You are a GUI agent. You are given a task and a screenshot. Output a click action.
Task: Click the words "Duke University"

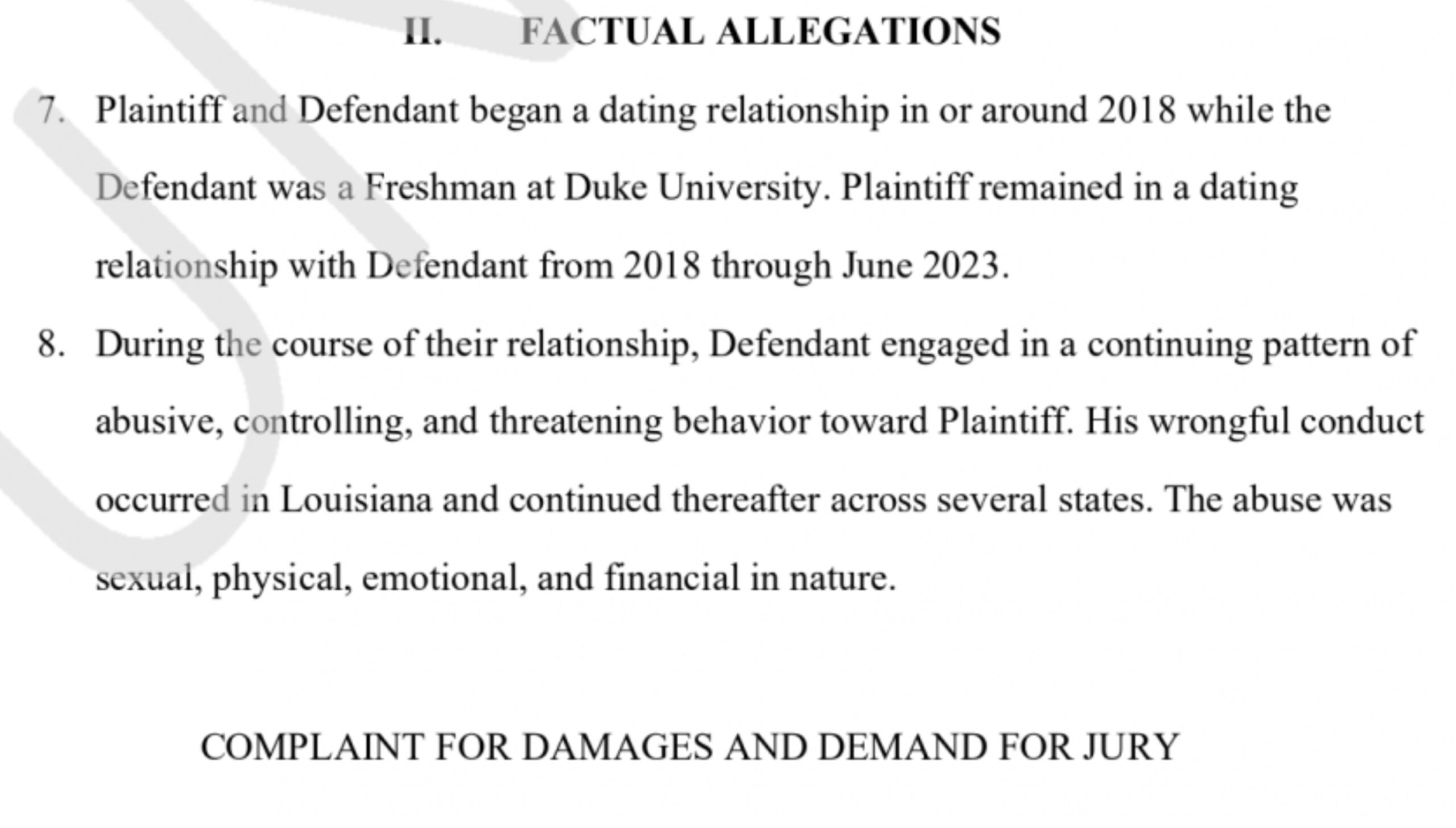pos(693,188)
